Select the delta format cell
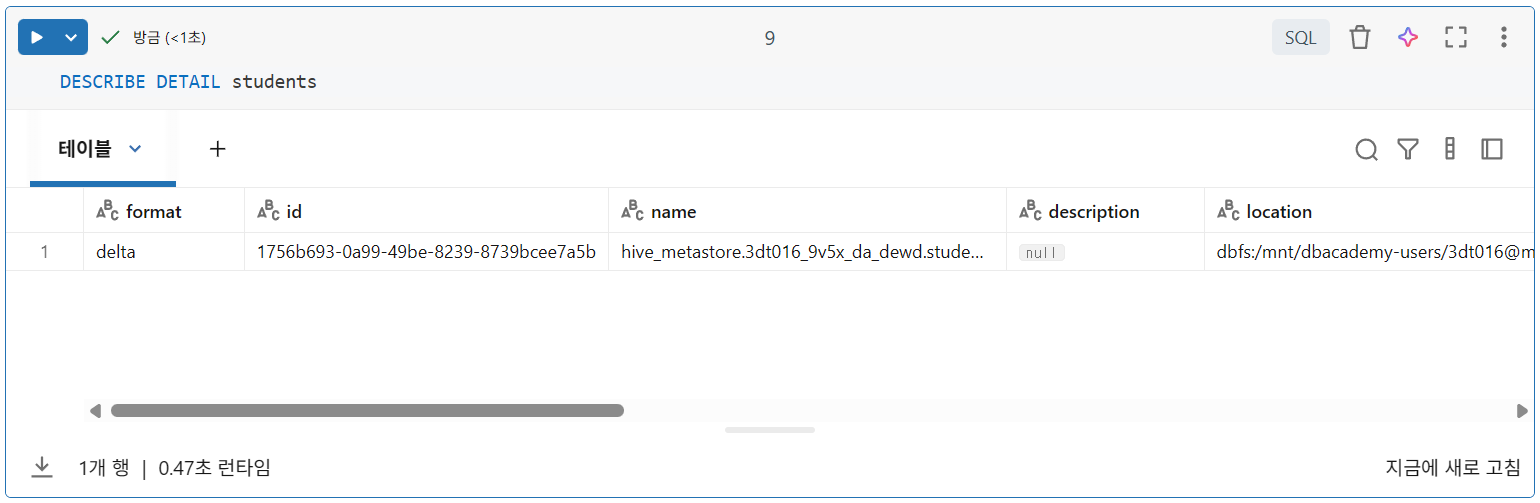The width and height of the screenshot is (1540, 503). [x=116, y=252]
